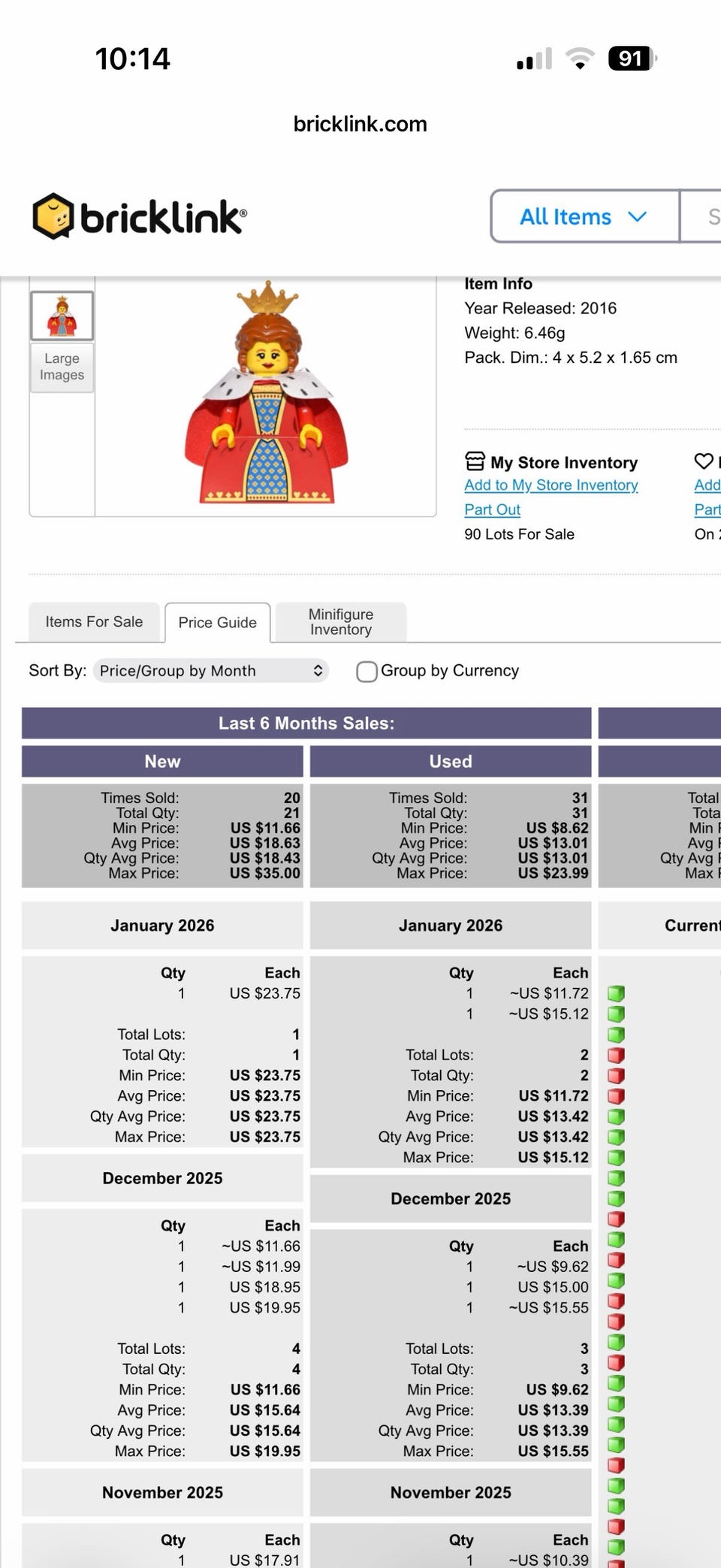The width and height of the screenshot is (721, 1568).
Task: Tap the cellular signal bars icon
Action: click(535, 59)
